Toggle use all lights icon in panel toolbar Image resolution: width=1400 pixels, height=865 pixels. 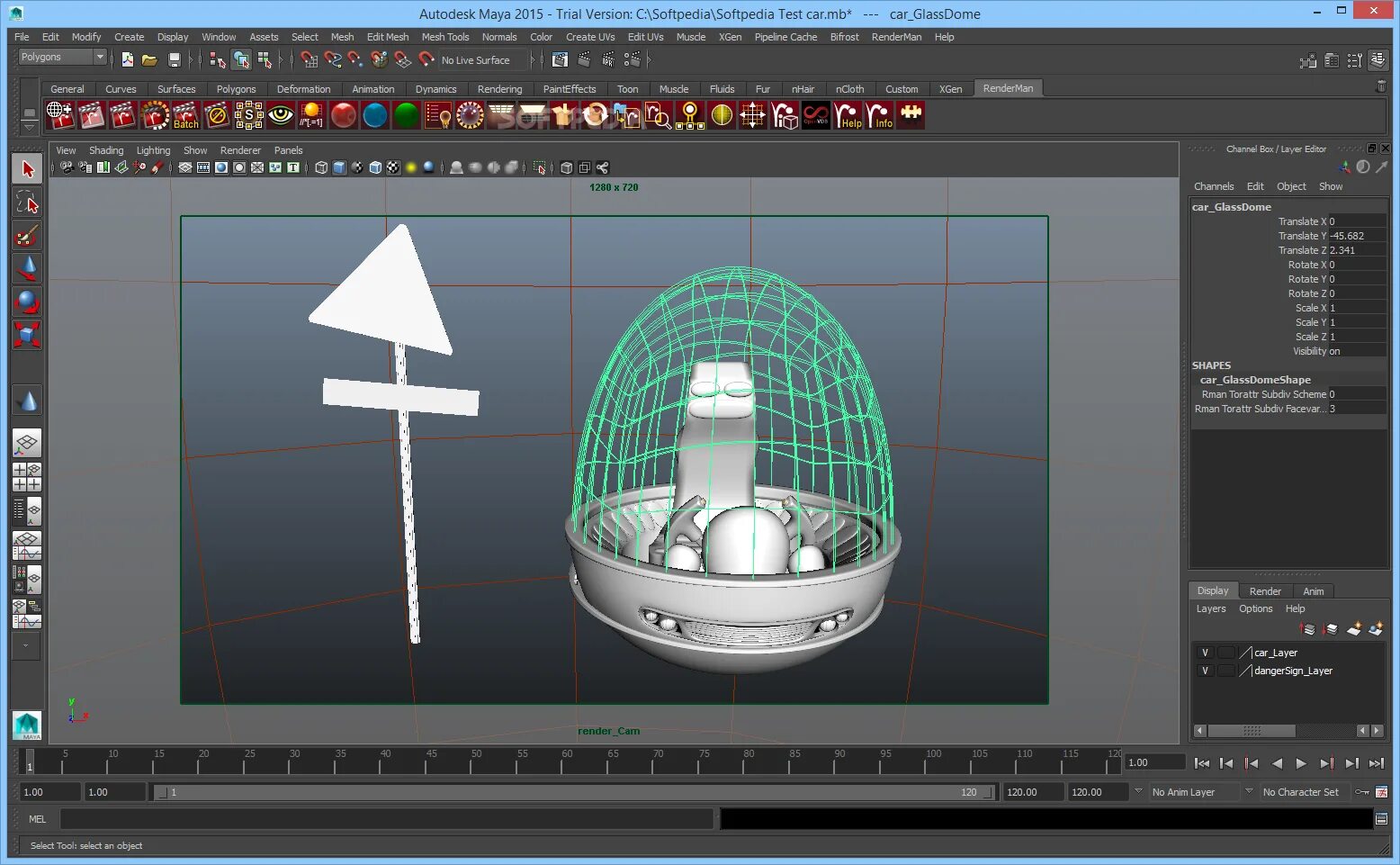(x=411, y=167)
